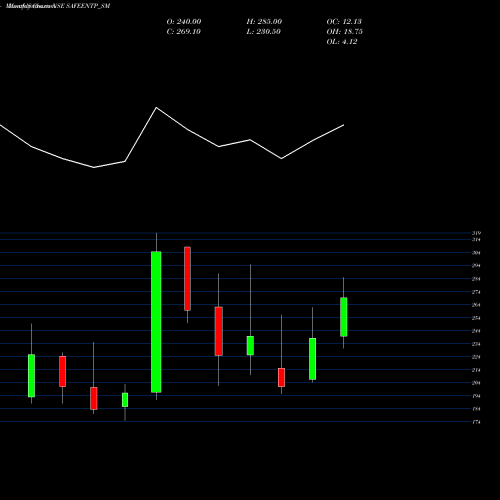Click the 174 price axis label
The height and width of the screenshot is (500, 500).
click(x=476, y=422)
